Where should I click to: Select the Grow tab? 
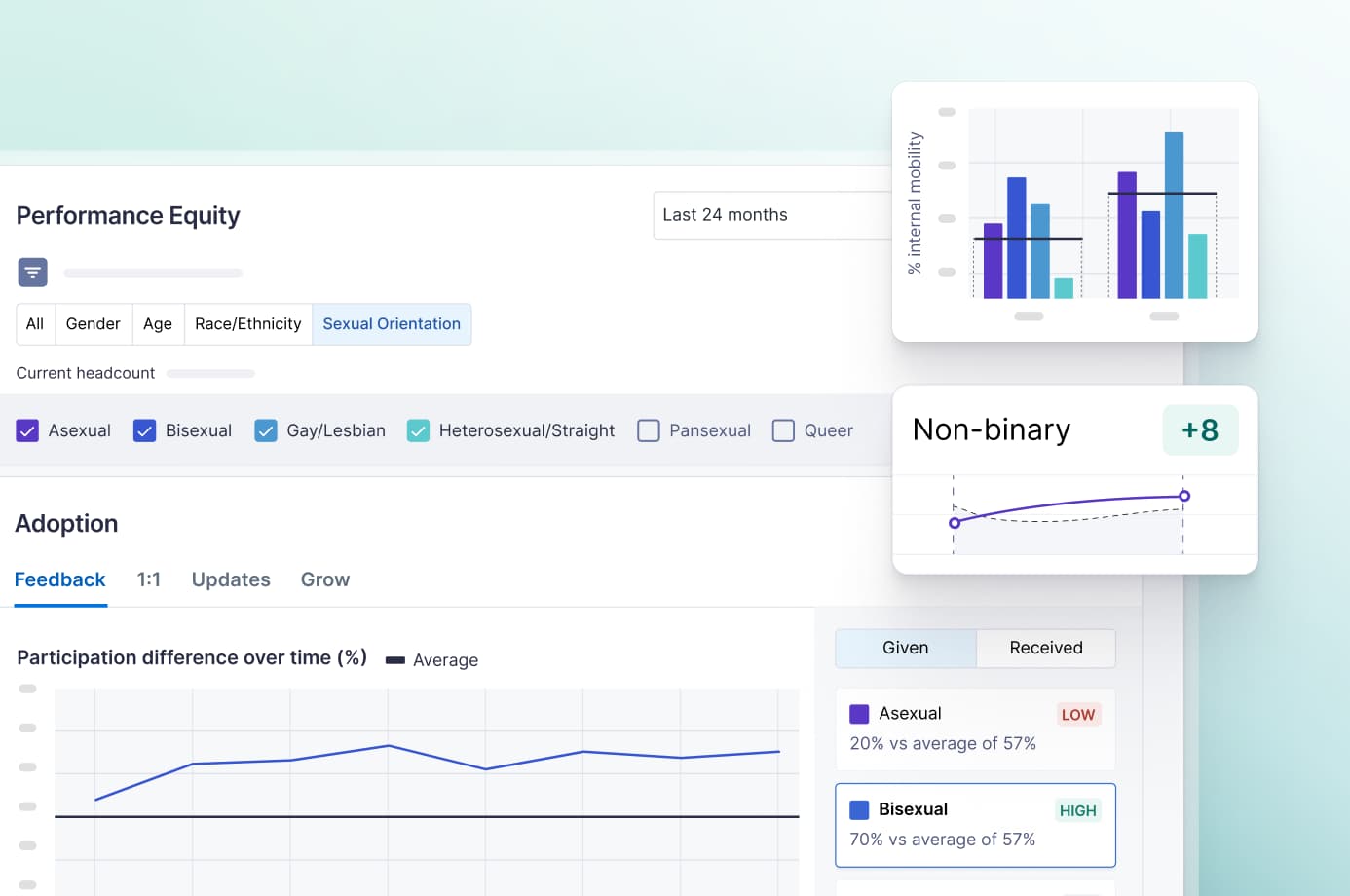pos(324,579)
